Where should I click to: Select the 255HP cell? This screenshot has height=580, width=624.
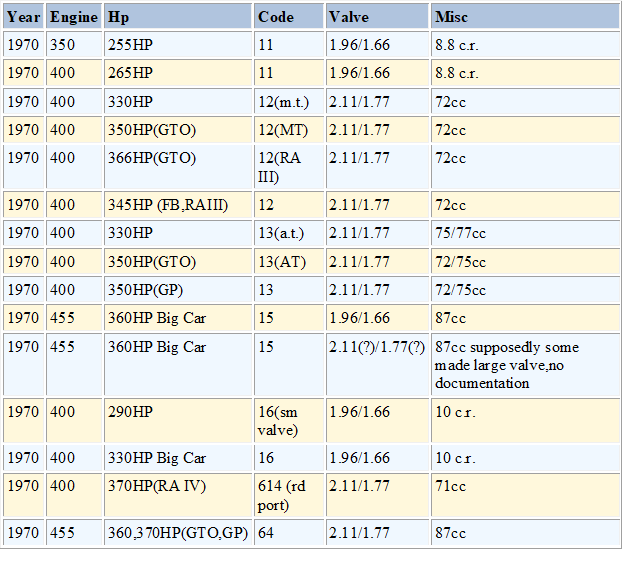pyautogui.click(x=178, y=44)
